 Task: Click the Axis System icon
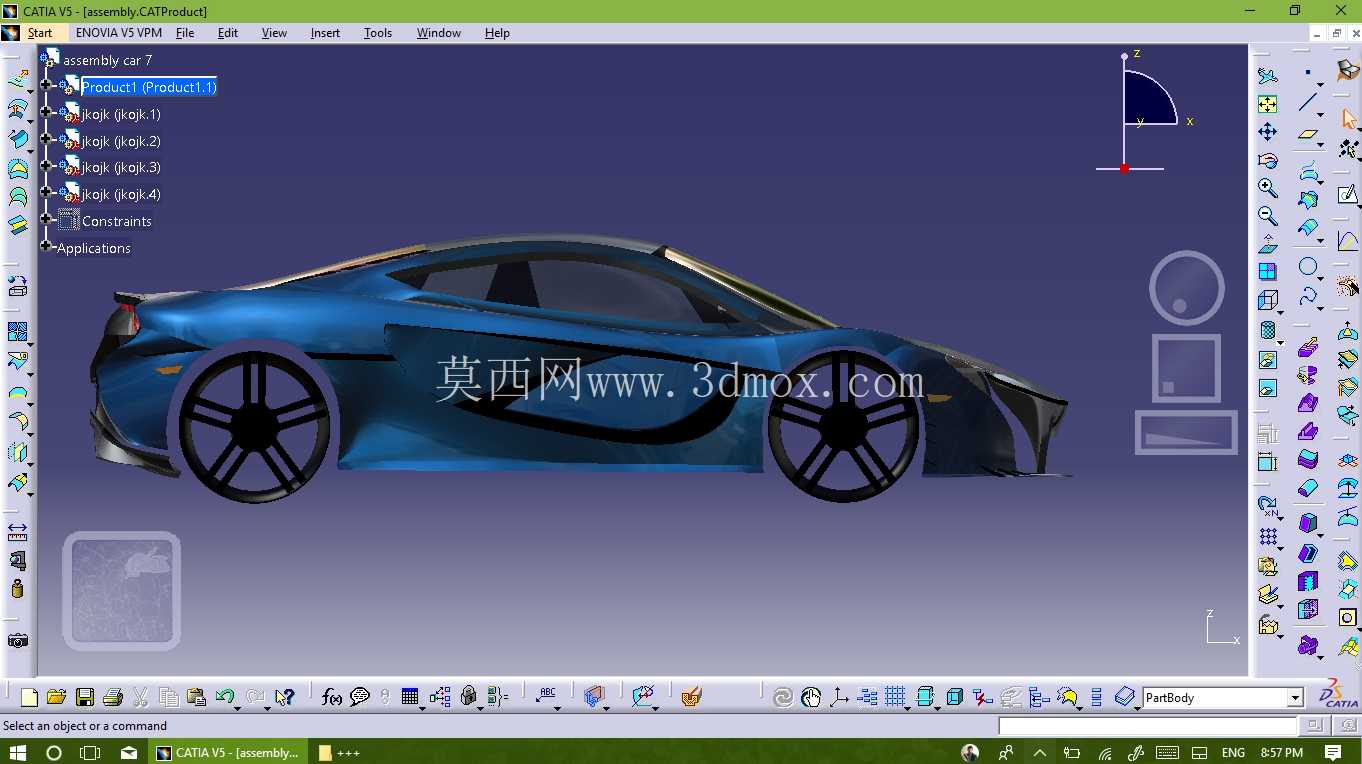coord(839,697)
